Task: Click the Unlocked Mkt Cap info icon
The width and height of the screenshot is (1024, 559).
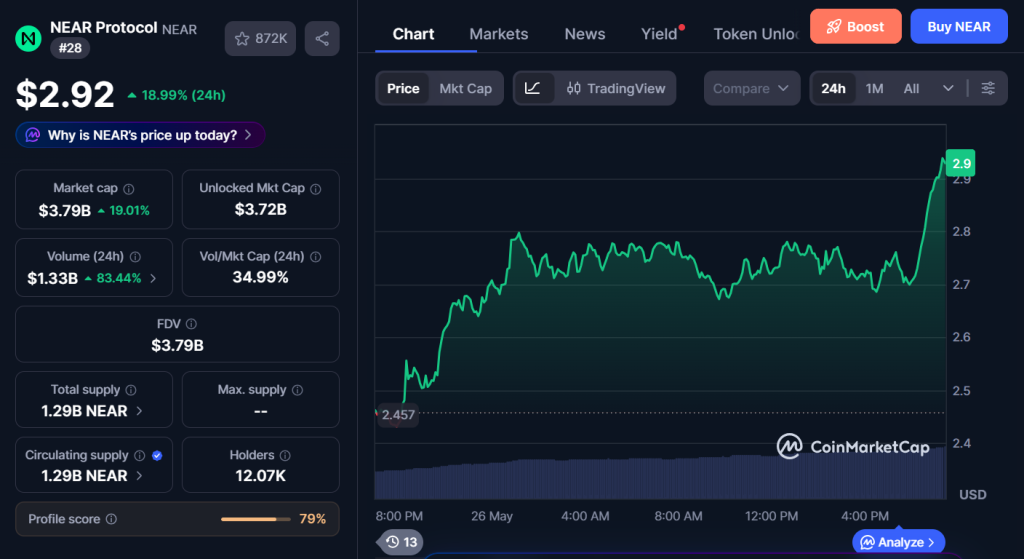Action: click(x=315, y=189)
